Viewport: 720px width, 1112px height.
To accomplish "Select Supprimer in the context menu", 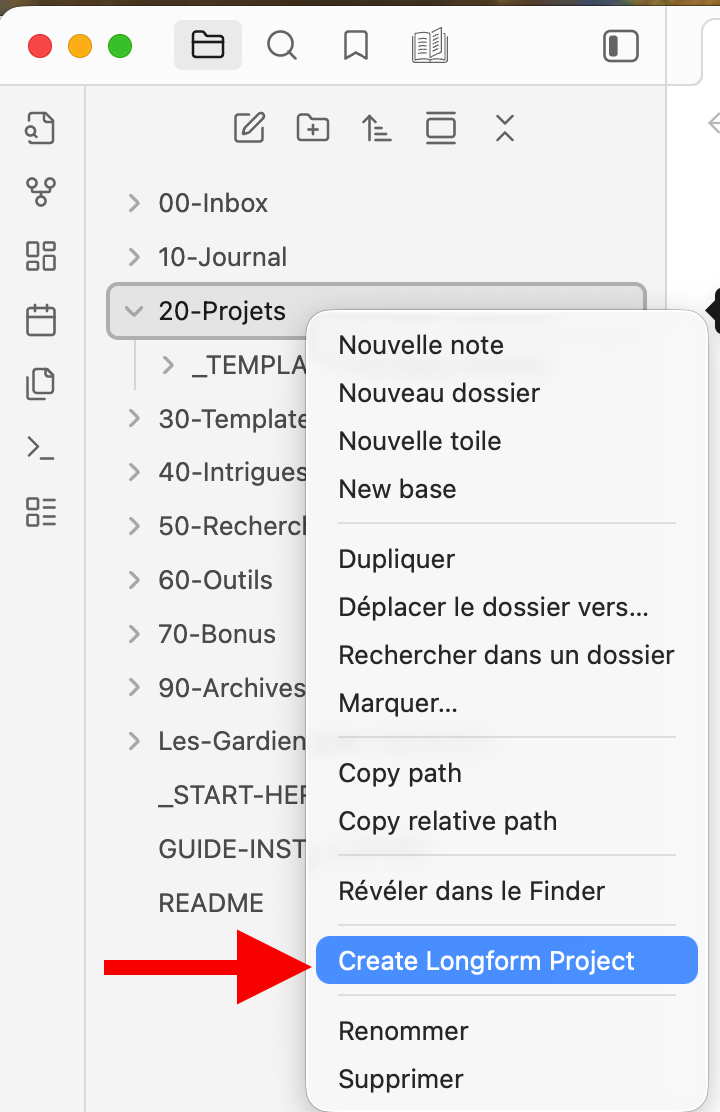I will [x=401, y=1079].
